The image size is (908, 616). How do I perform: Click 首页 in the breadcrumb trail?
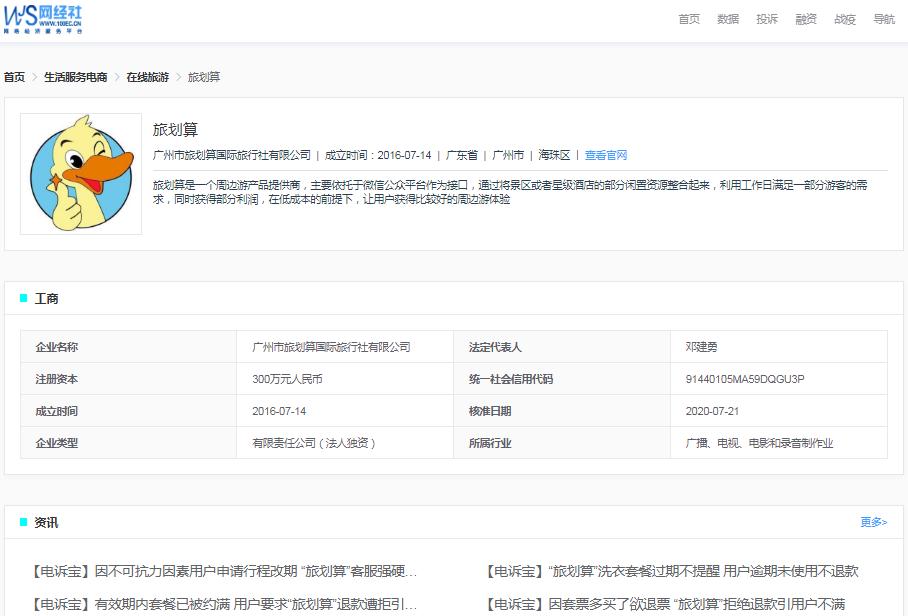click(13, 76)
